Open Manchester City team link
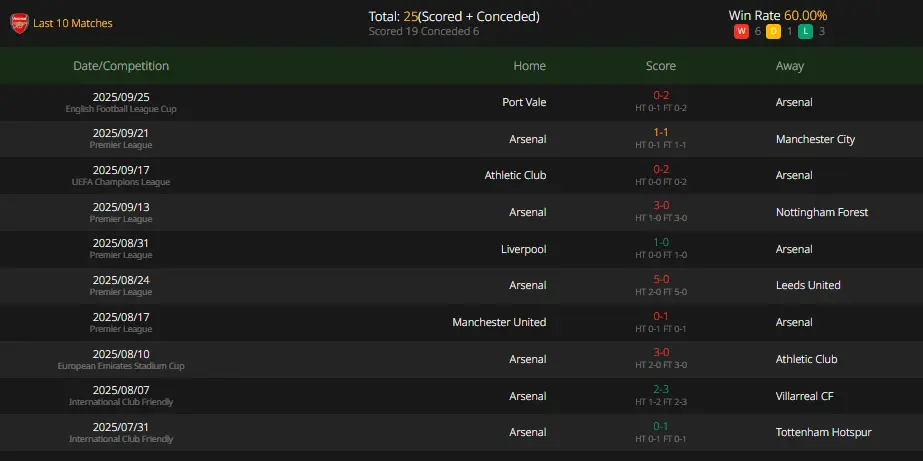The image size is (923, 461). pos(815,140)
